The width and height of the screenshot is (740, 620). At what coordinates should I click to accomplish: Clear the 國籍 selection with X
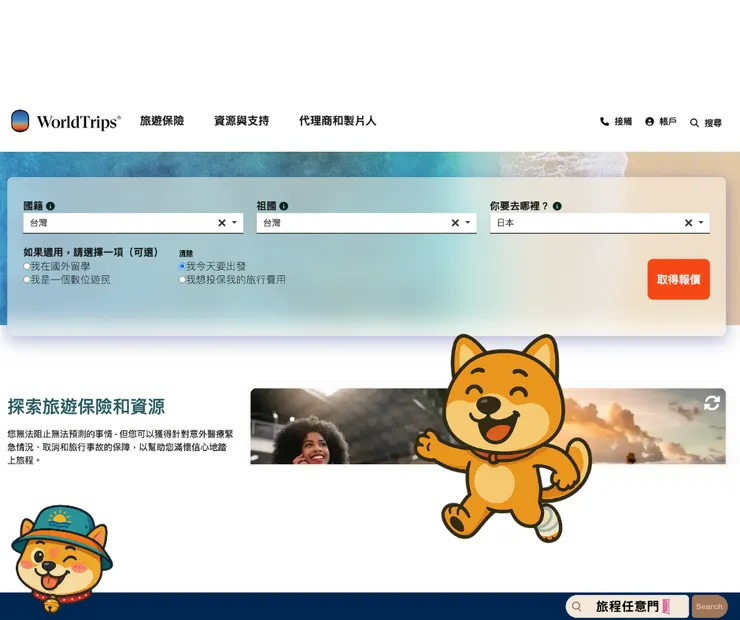click(x=222, y=223)
